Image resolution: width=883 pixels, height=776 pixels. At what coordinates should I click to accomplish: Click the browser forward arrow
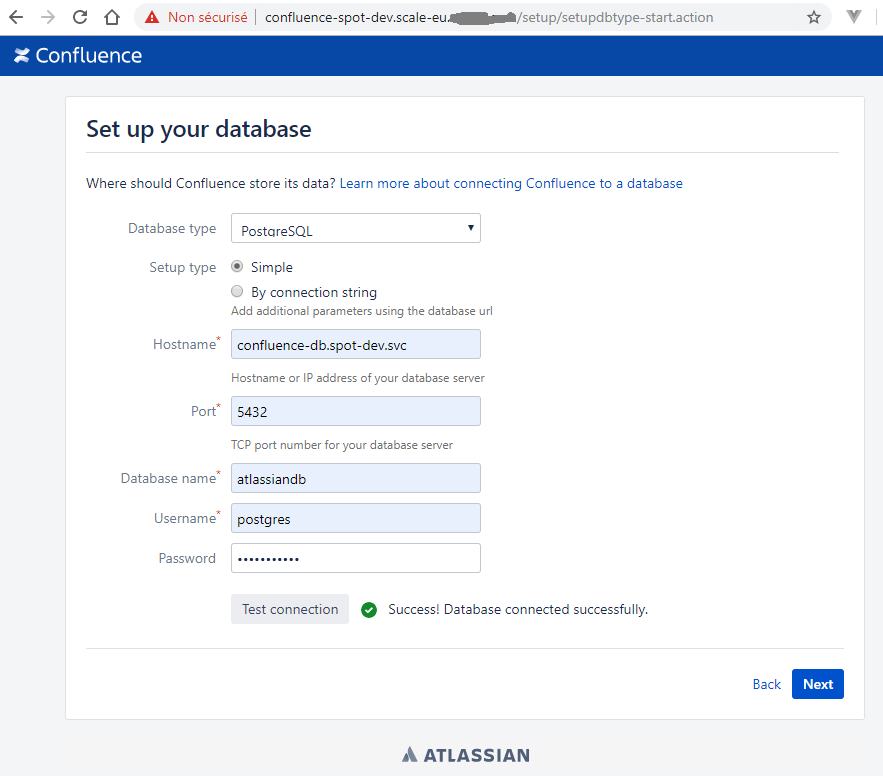point(48,17)
